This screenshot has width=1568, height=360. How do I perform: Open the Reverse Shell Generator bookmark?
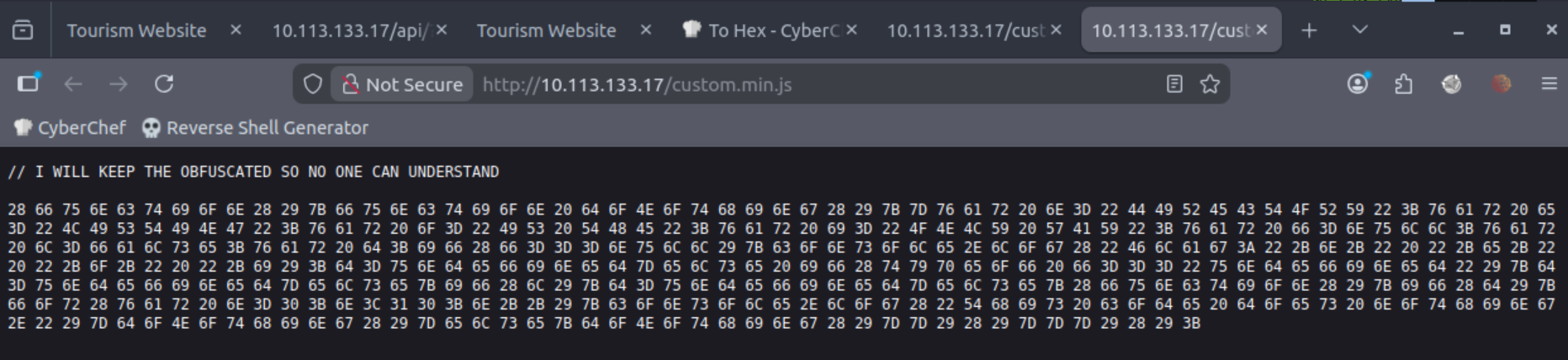(256, 128)
